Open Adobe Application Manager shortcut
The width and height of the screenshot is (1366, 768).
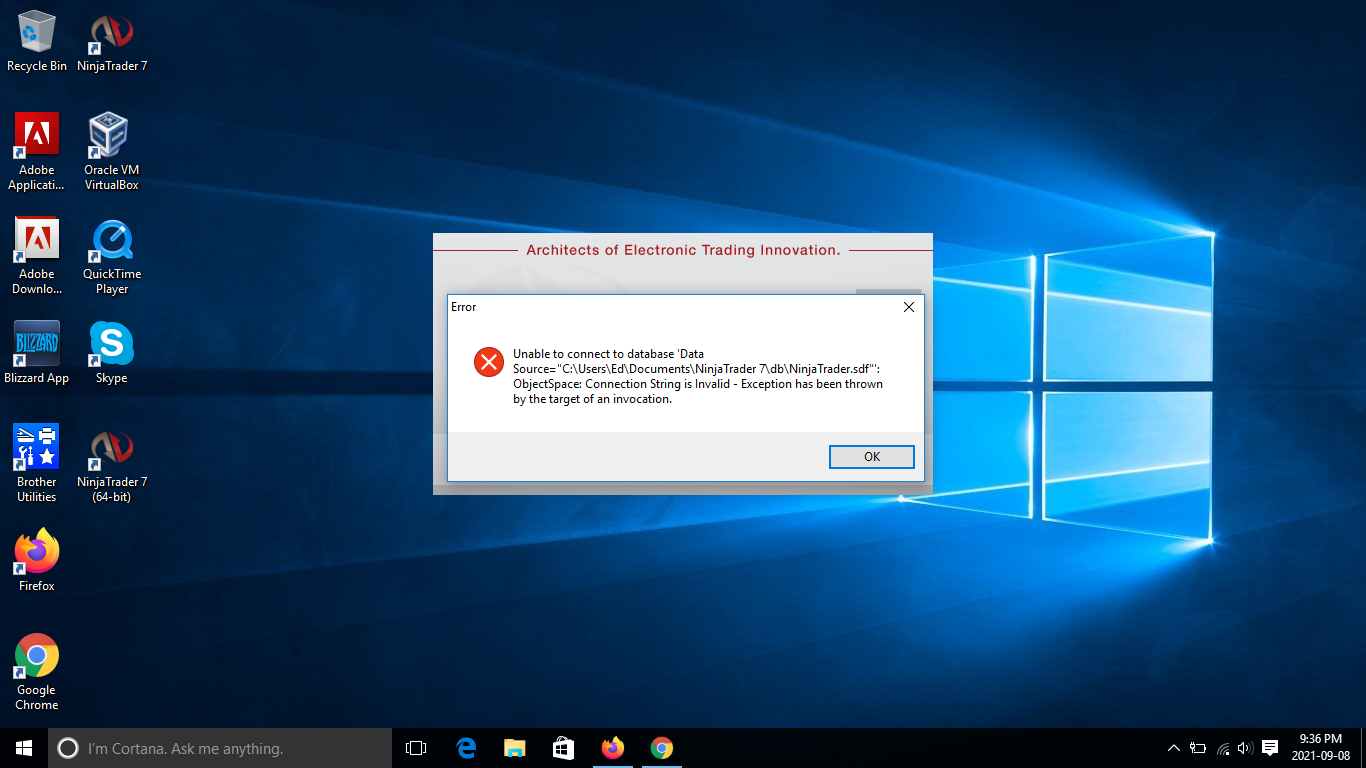pos(37,151)
